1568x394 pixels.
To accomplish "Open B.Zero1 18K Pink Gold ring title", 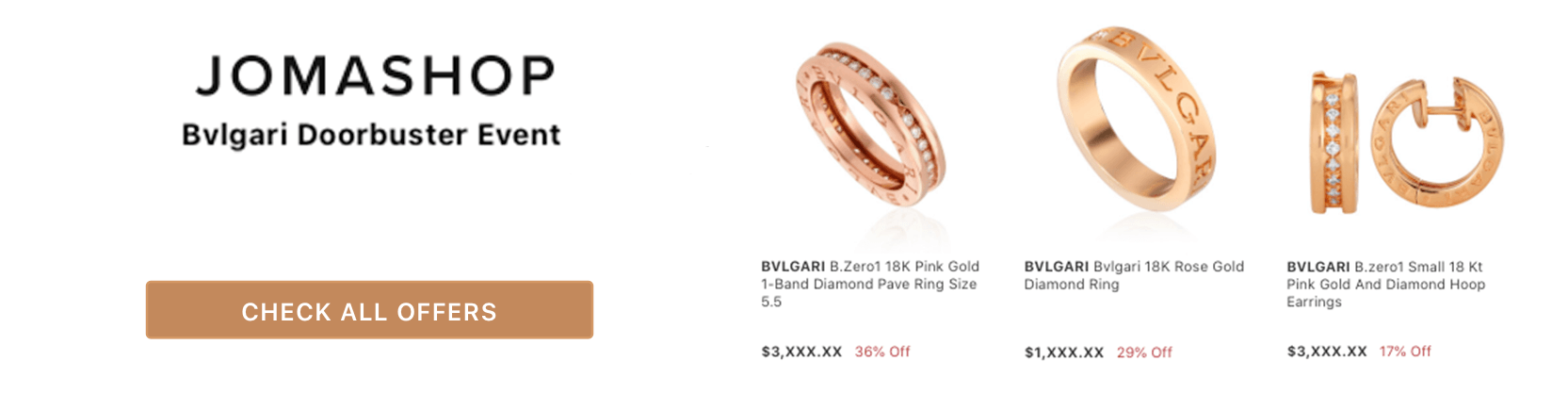I will click(870, 284).
